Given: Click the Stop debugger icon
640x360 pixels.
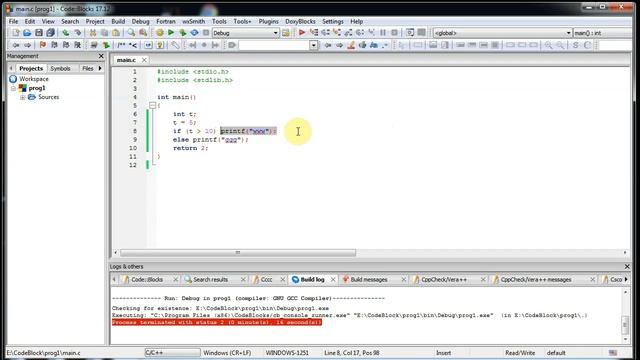Looking at the screenshot, I should pos(394,33).
